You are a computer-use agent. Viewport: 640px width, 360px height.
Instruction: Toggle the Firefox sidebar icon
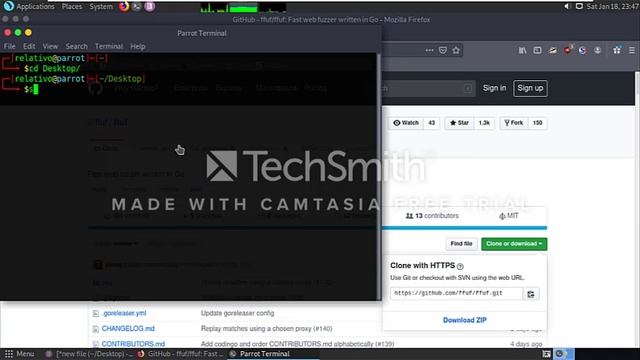(537, 50)
